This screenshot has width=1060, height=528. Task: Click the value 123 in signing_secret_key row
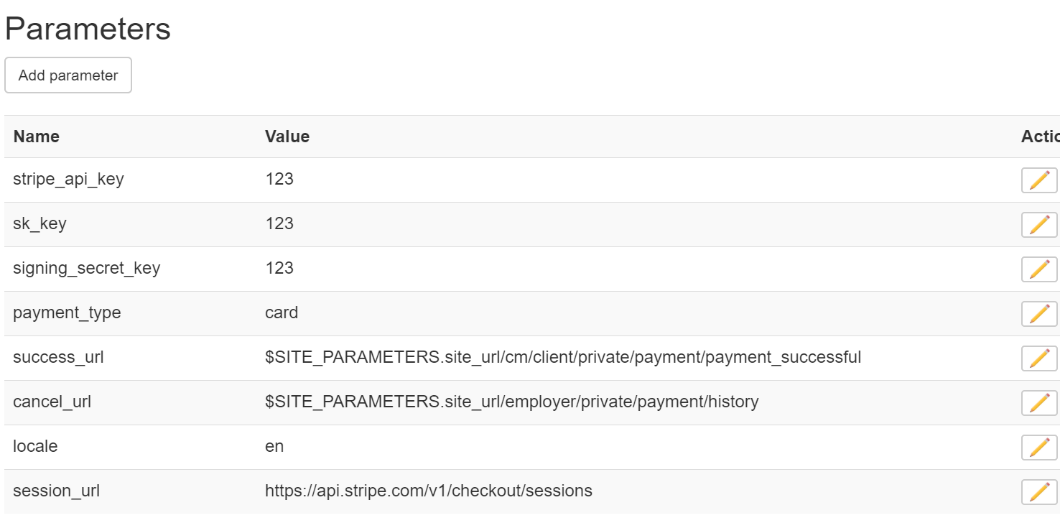(279, 268)
